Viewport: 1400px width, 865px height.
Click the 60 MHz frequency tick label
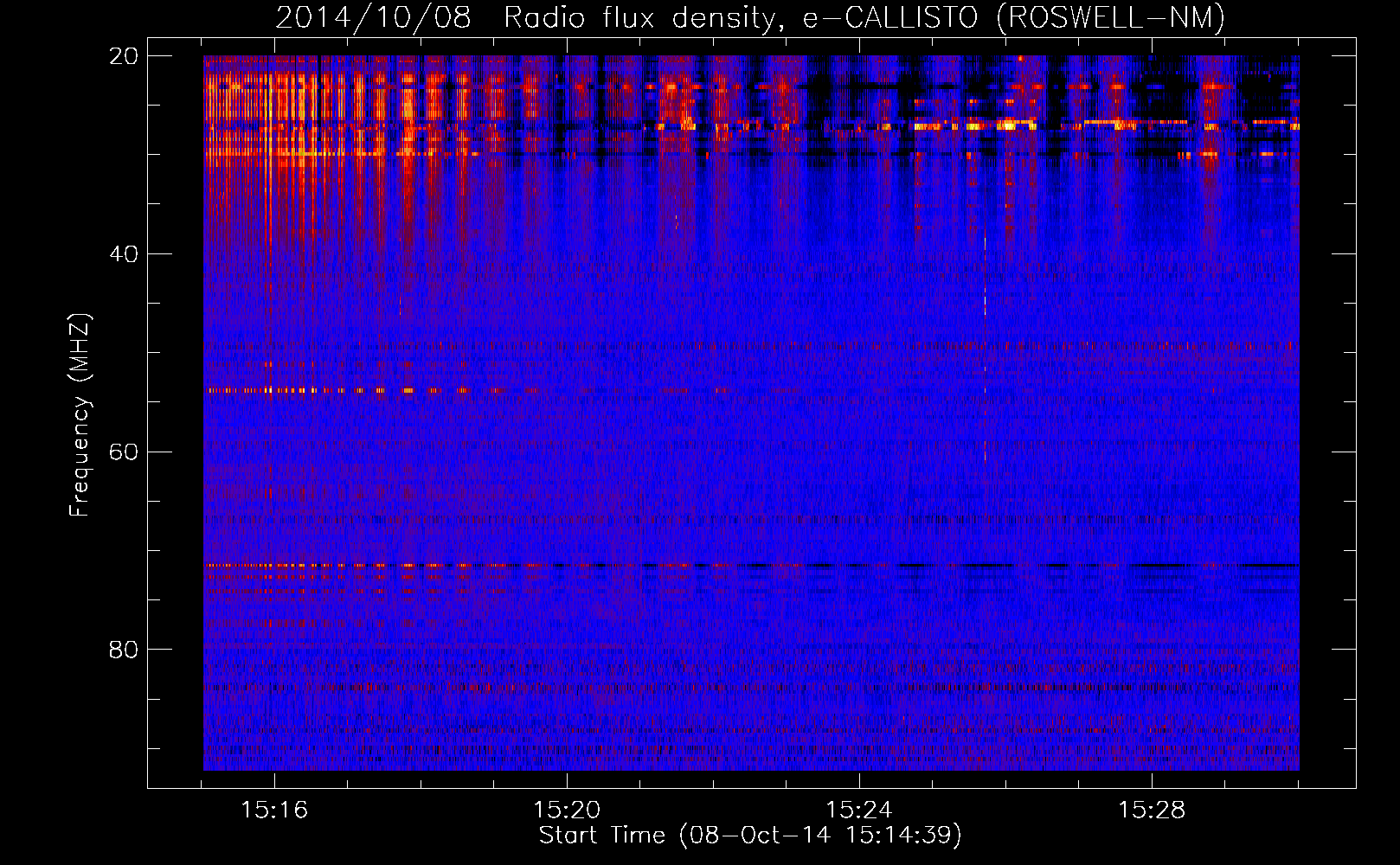tap(123, 452)
